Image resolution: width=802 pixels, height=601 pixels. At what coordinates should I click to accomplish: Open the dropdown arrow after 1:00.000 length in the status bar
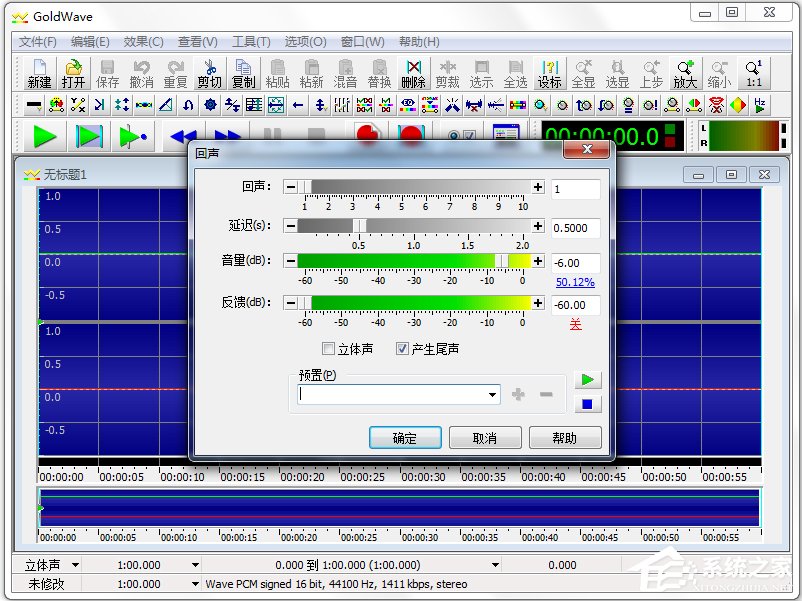click(x=195, y=565)
